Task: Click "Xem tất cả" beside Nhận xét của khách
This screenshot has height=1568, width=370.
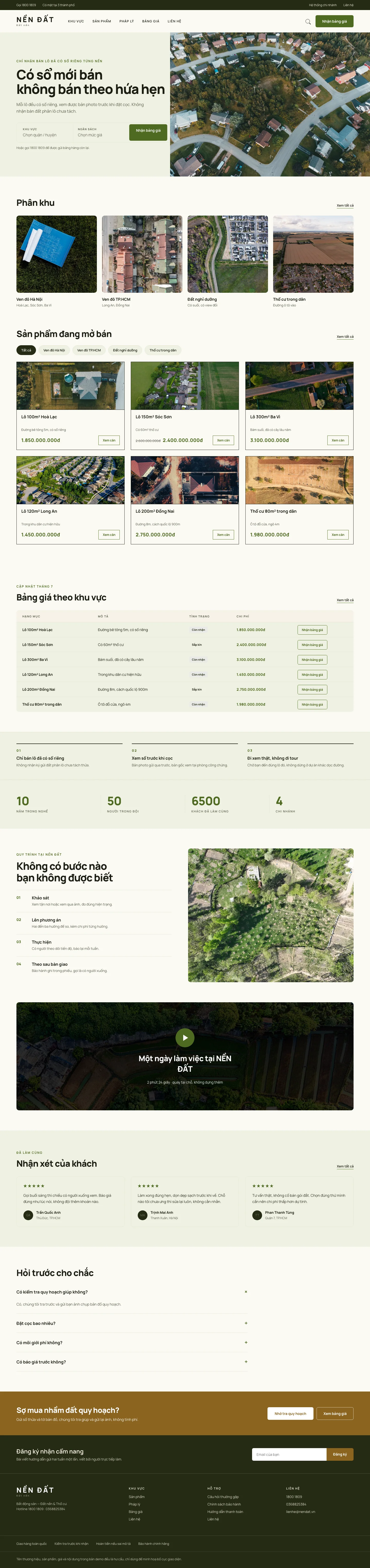Action: pos(345,1166)
